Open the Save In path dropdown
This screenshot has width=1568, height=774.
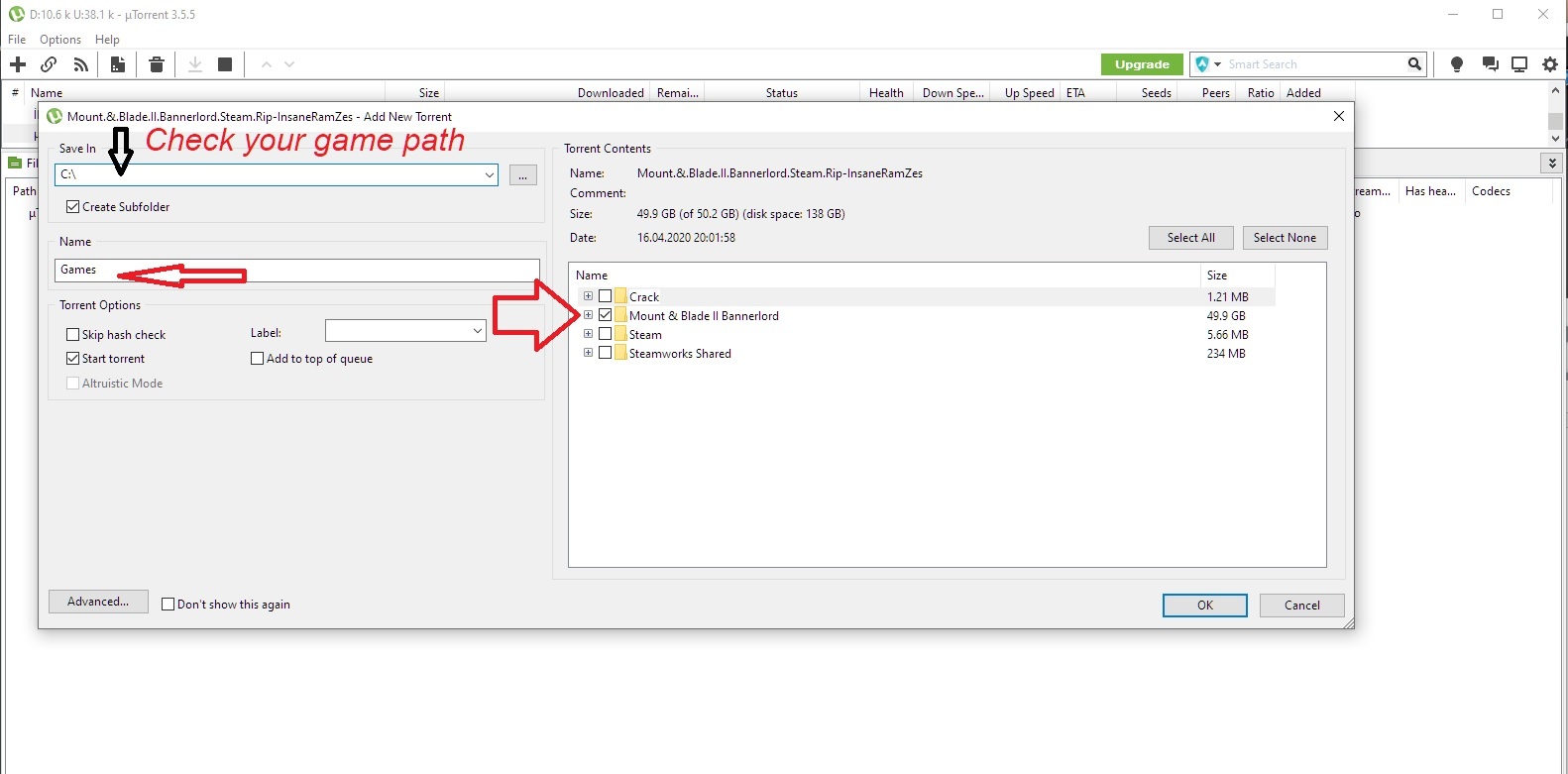pos(490,174)
